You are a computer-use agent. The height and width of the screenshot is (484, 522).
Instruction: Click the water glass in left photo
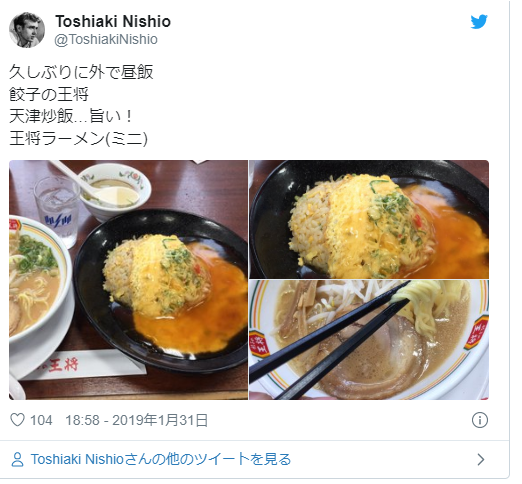click(x=57, y=211)
